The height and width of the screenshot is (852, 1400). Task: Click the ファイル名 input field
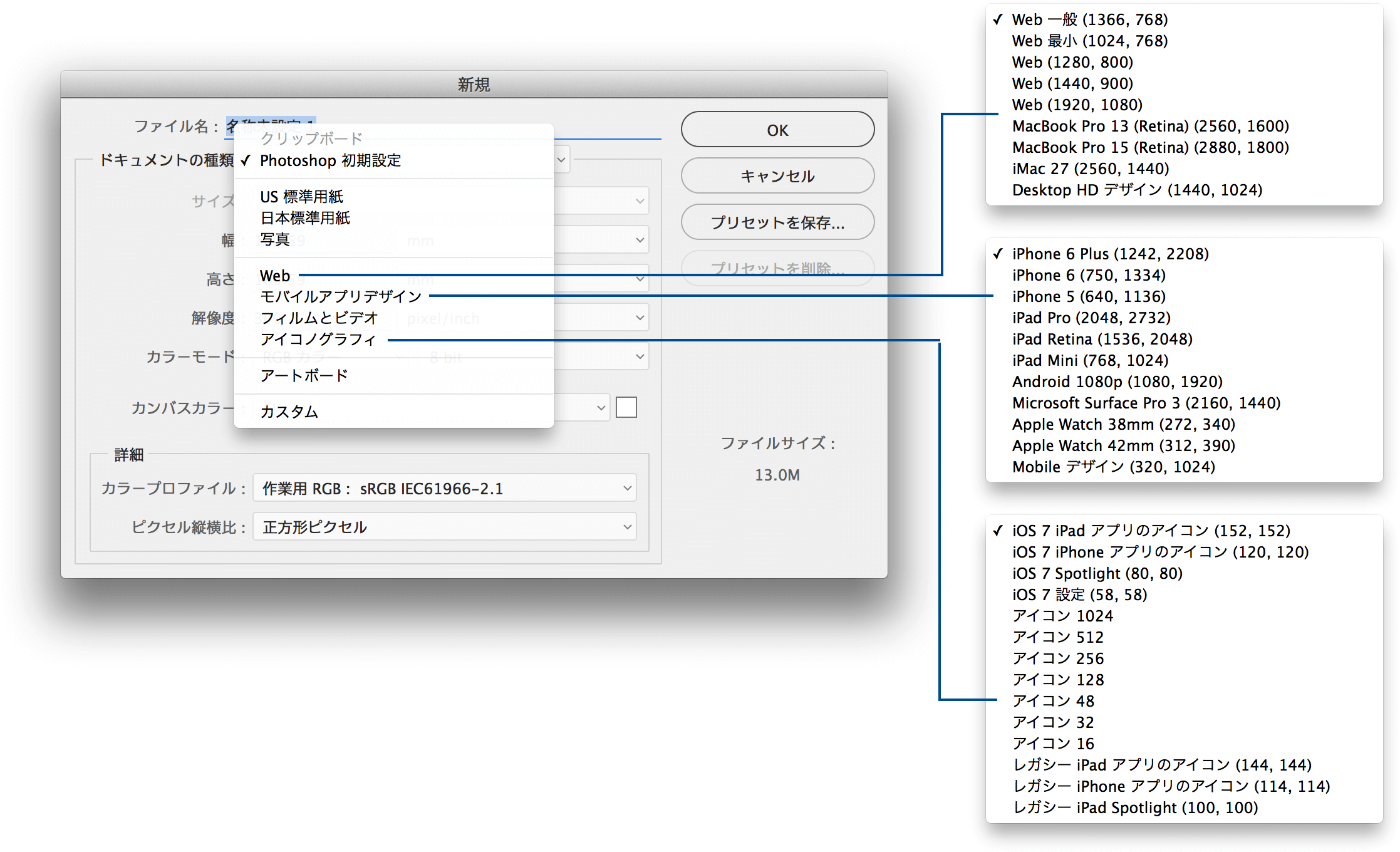[x=443, y=127]
